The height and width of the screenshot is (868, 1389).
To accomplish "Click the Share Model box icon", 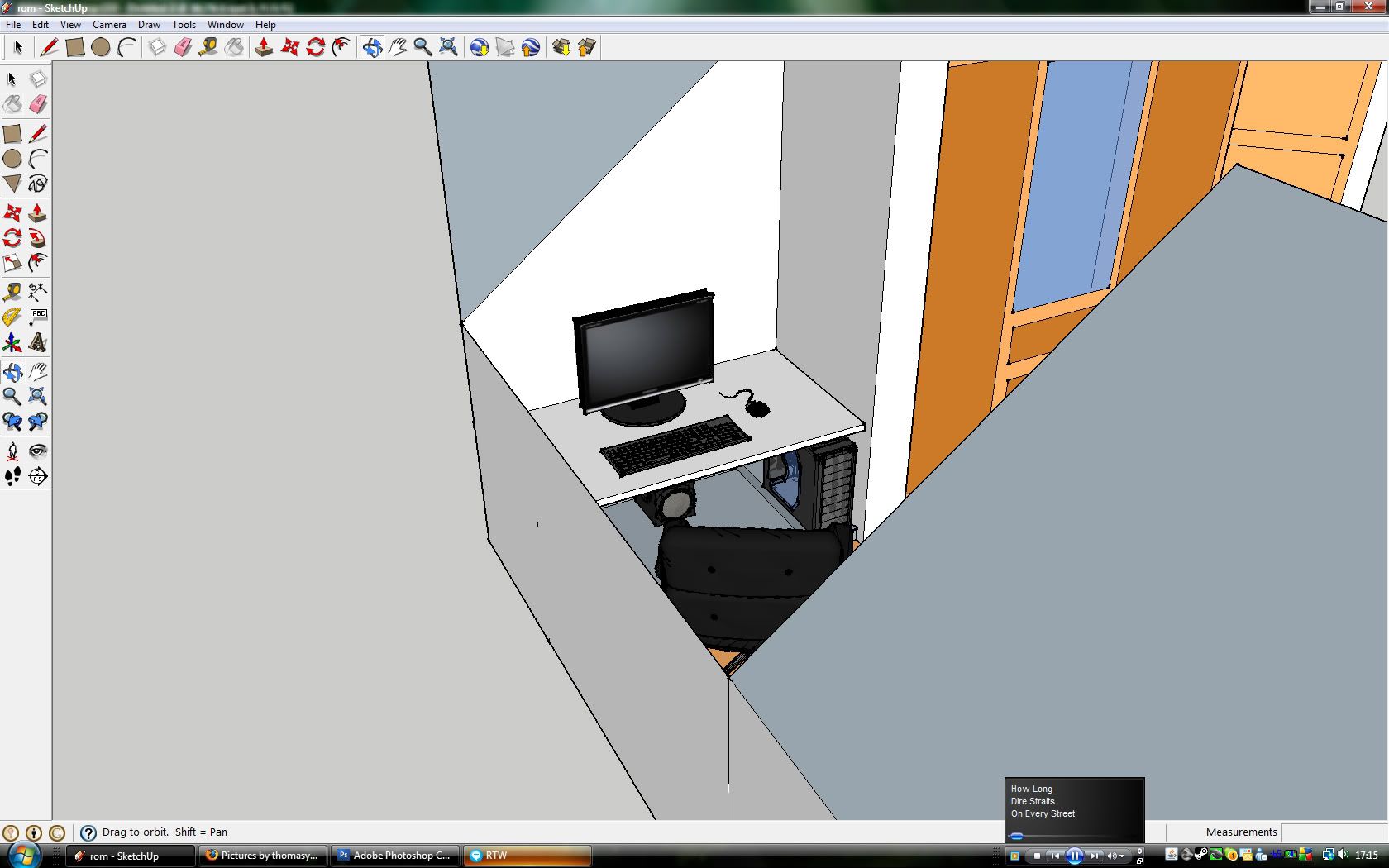I will click(x=587, y=47).
